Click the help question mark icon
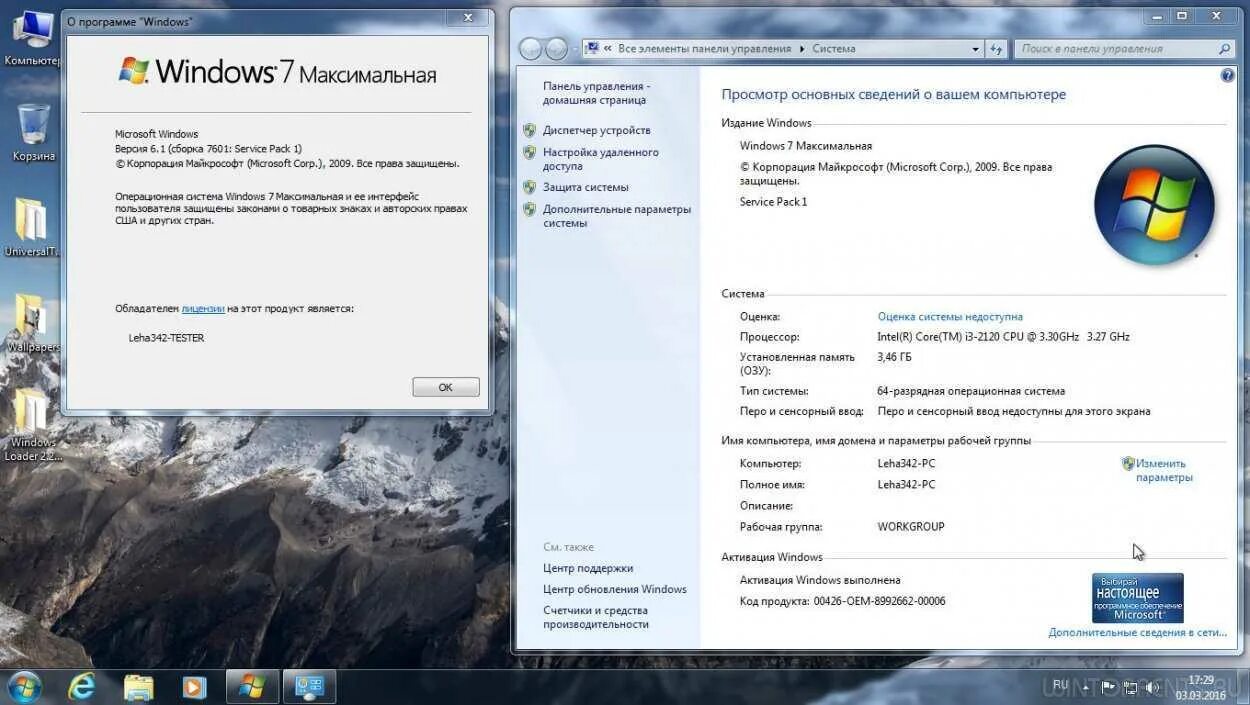Screen dimensions: 1250x705 [1228, 76]
